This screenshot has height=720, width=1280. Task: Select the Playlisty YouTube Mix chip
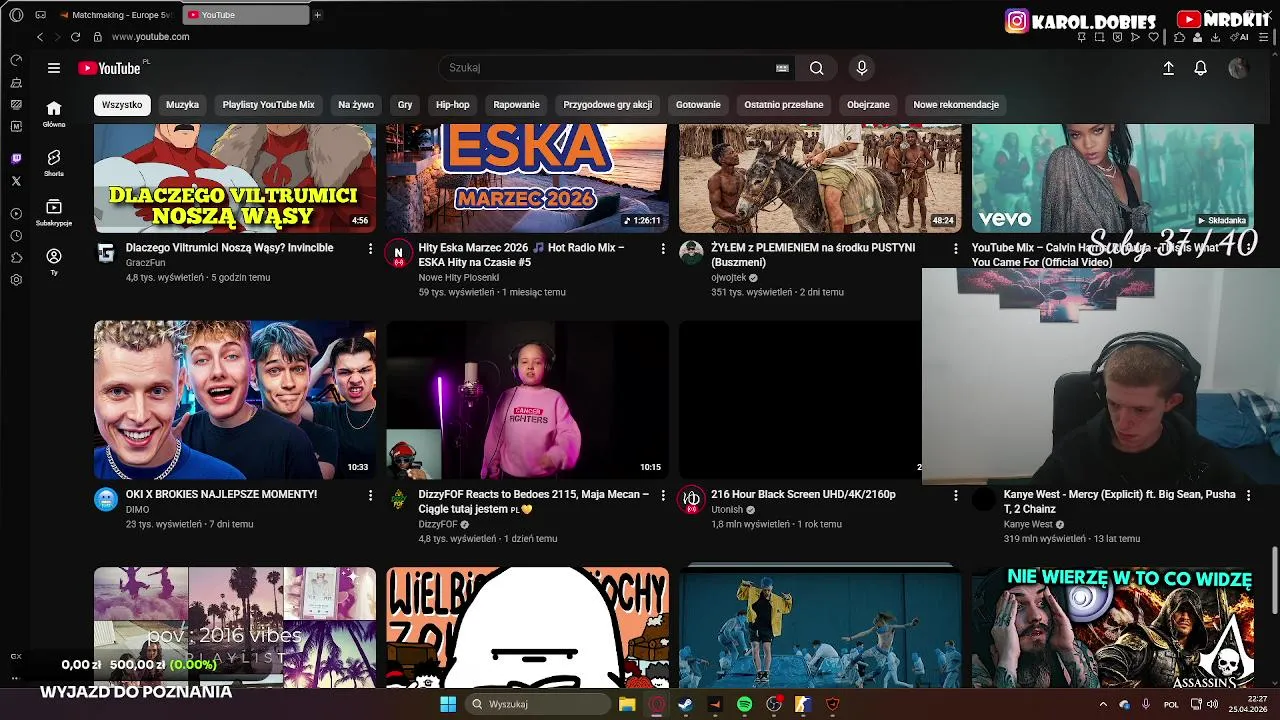268,105
